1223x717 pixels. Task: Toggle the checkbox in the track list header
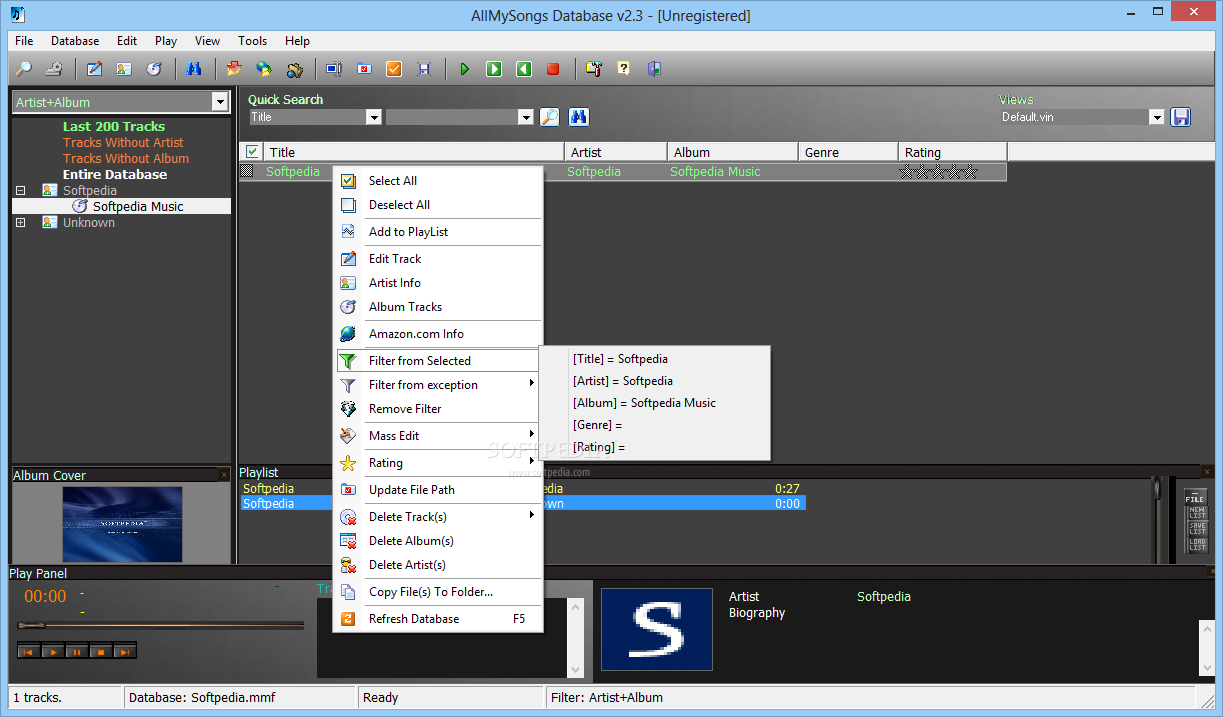pyautogui.click(x=252, y=152)
